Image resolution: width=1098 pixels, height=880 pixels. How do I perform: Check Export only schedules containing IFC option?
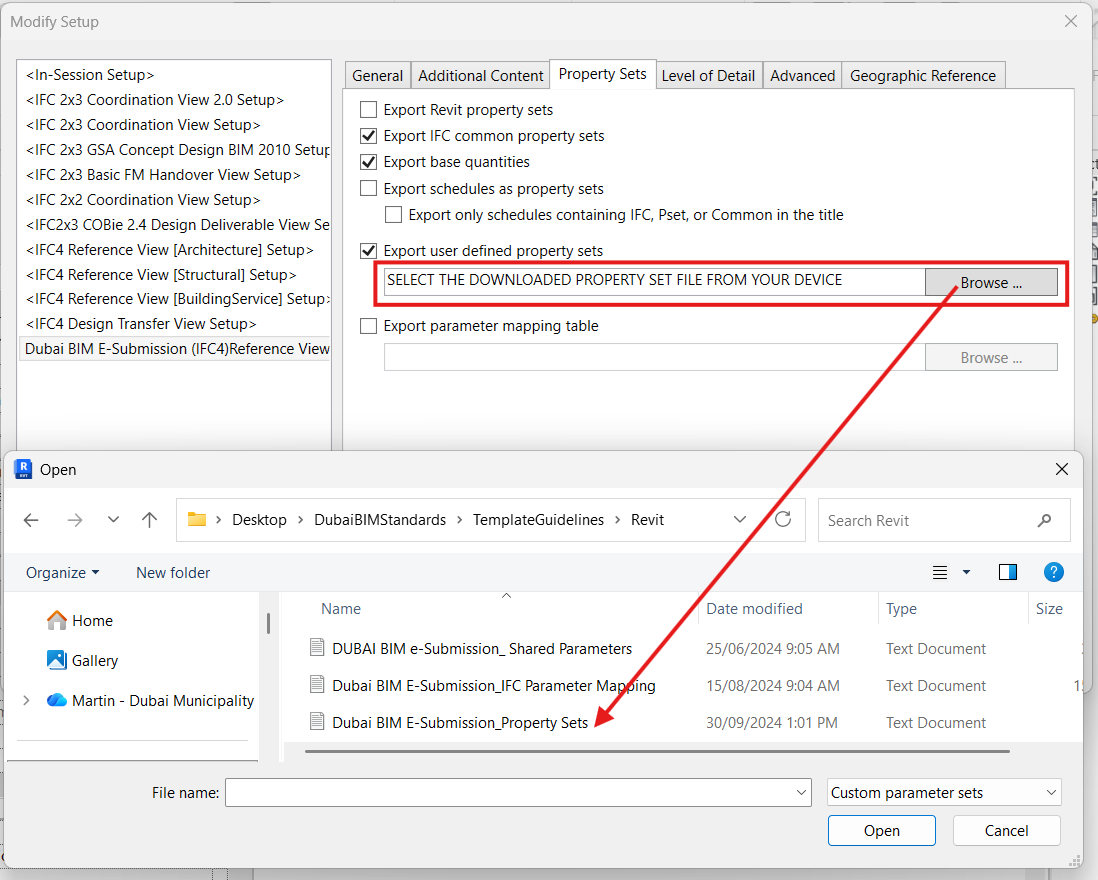point(394,214)
